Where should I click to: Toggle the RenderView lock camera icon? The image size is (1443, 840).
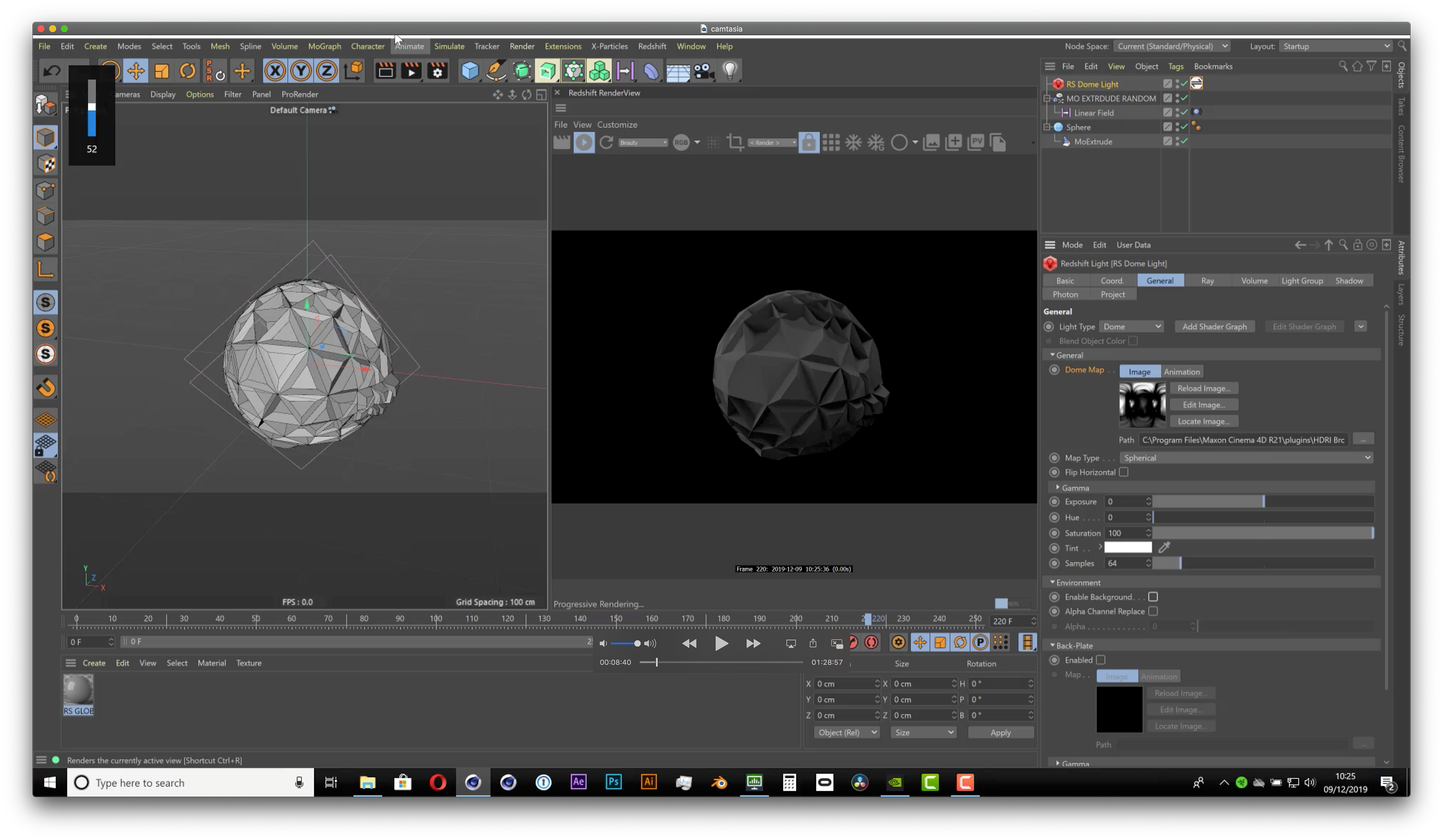809,142
